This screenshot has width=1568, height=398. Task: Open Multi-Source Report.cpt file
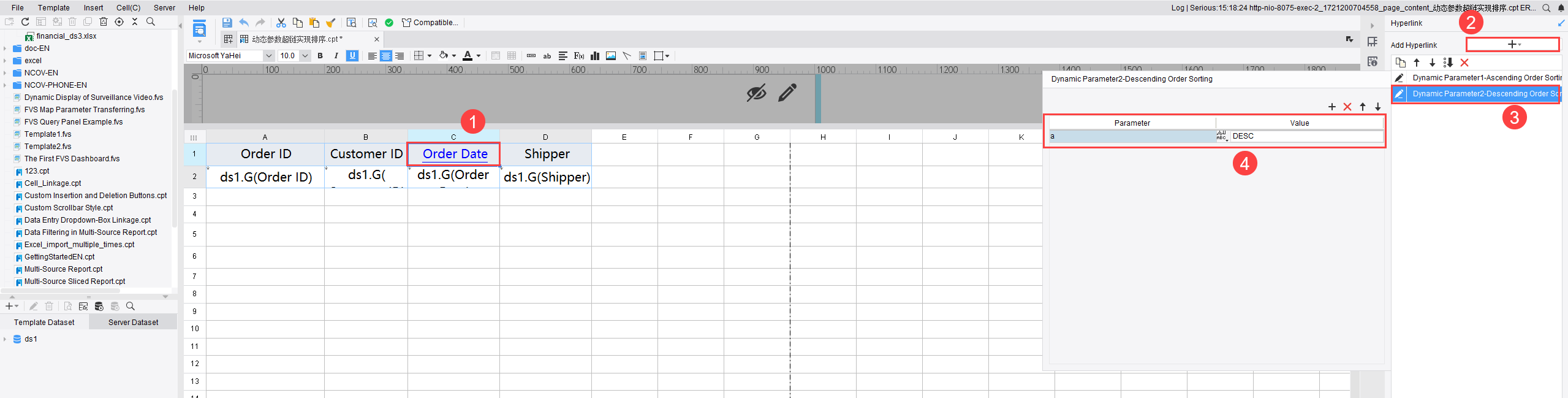pyautogui.click(x=63, y=269)
